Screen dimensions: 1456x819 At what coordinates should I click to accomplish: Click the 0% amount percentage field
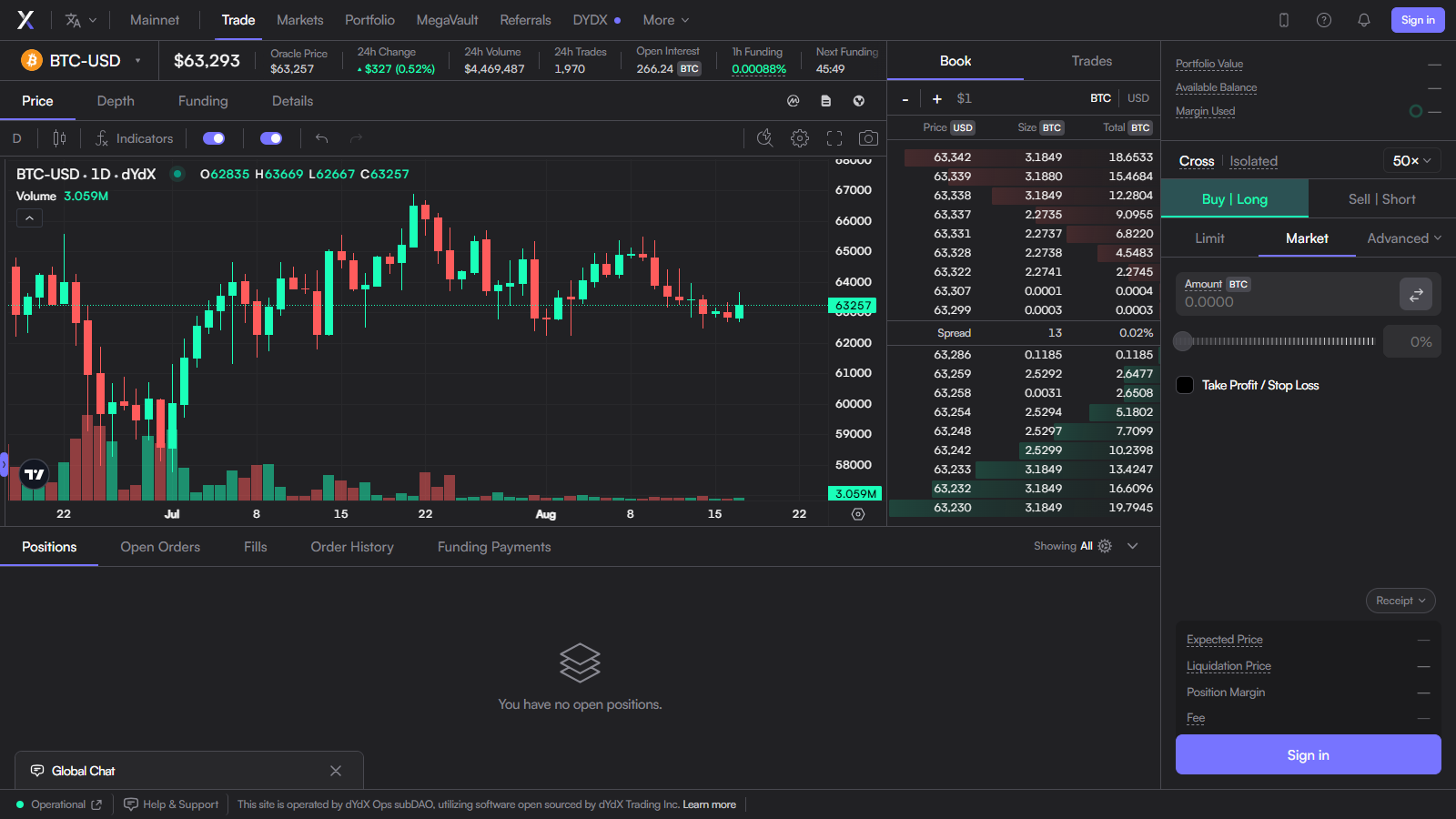coord(1412,341)
